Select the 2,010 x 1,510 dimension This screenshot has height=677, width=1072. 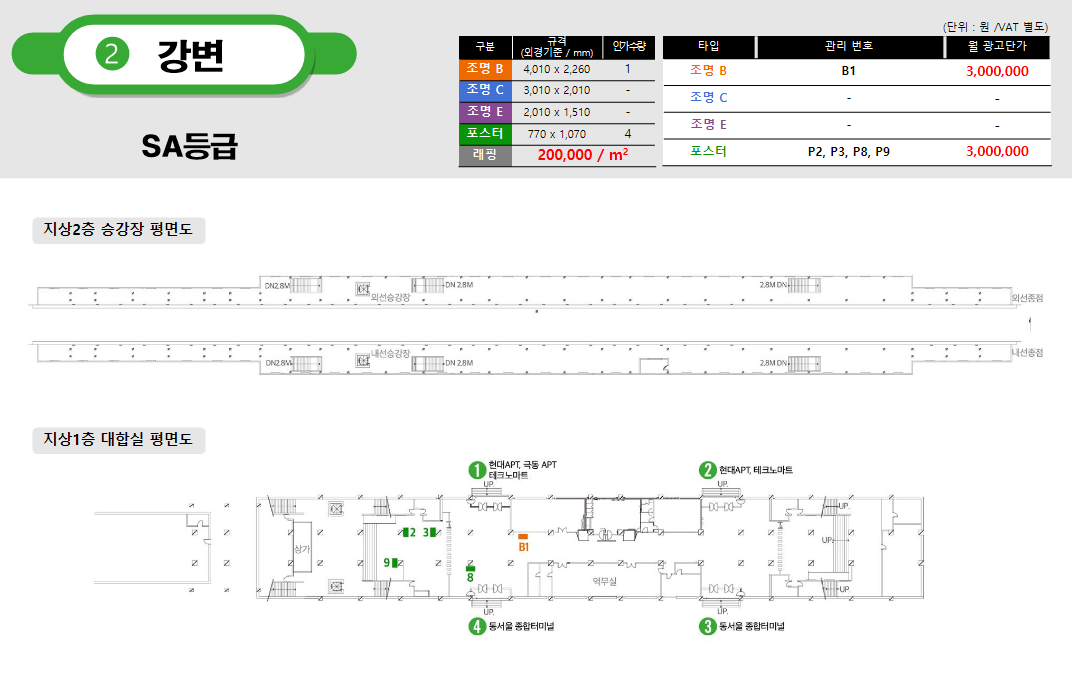pos(557,112)
